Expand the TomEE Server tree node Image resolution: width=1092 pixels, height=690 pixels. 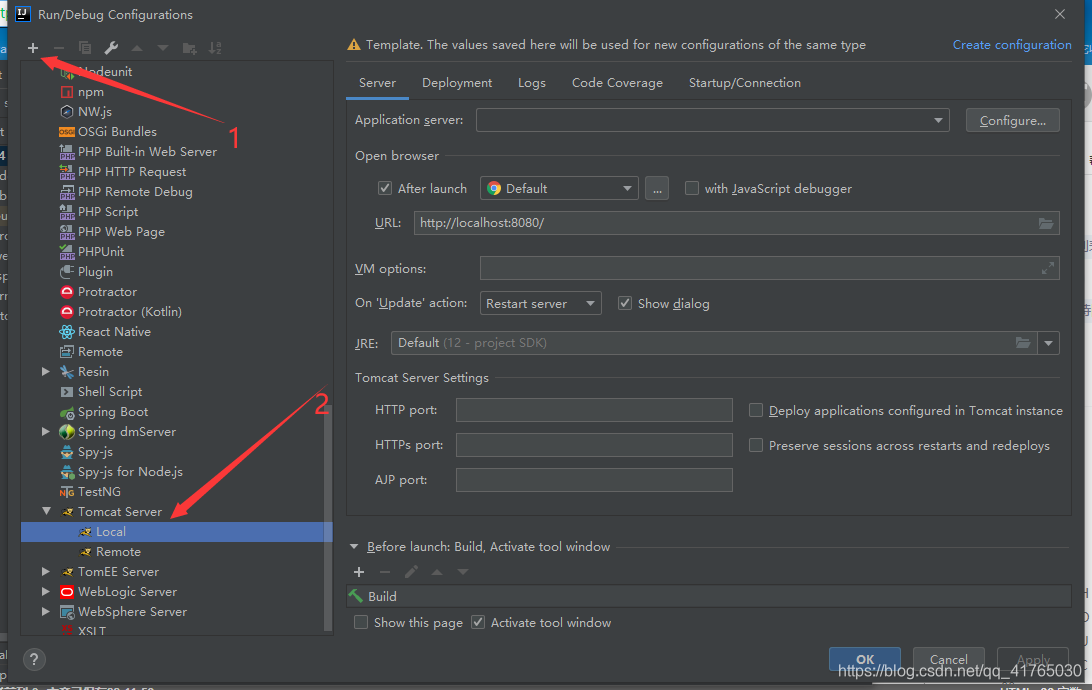tap(46, 572)
